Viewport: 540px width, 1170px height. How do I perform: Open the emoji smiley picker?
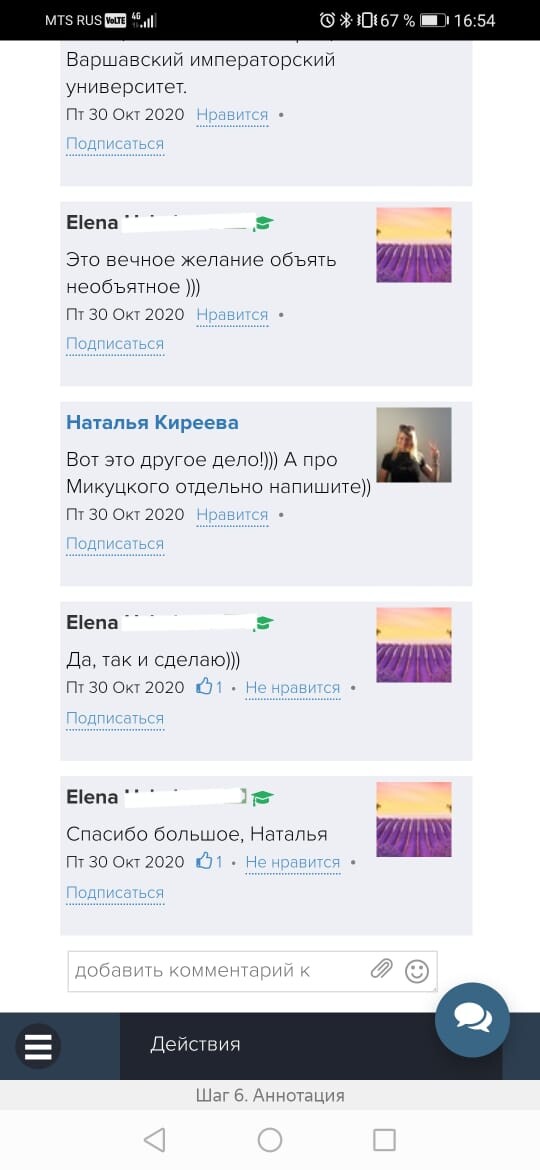coord(417,971)
